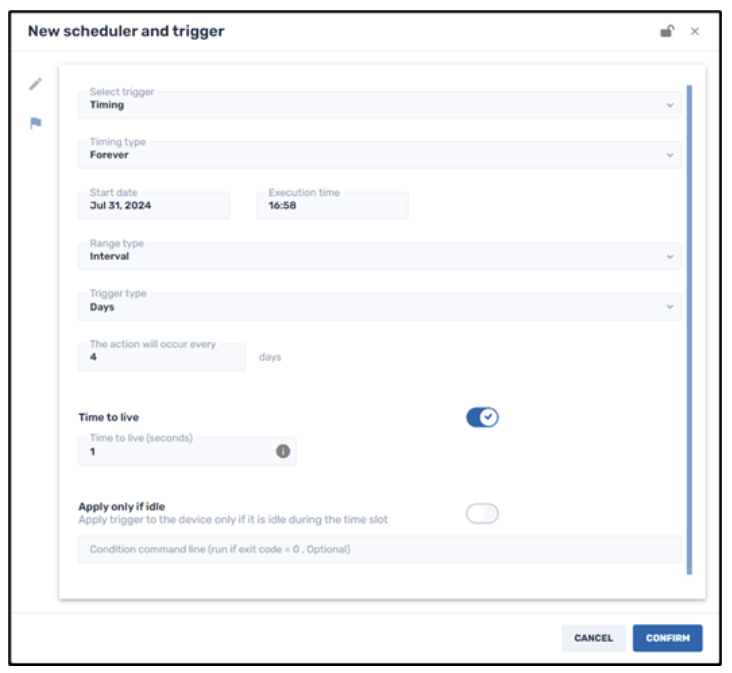Click the Execution time field
The image size is (732, 673).
(x=332, y=205)
